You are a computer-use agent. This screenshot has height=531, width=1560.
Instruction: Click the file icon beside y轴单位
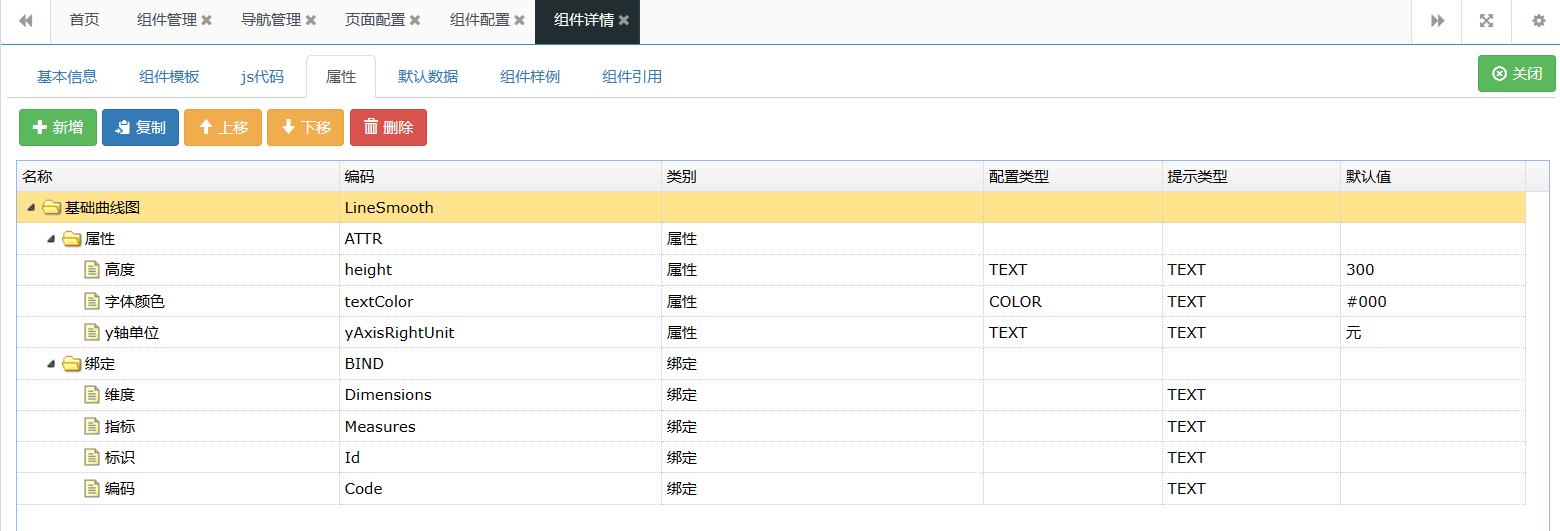[x=92, y=332]
